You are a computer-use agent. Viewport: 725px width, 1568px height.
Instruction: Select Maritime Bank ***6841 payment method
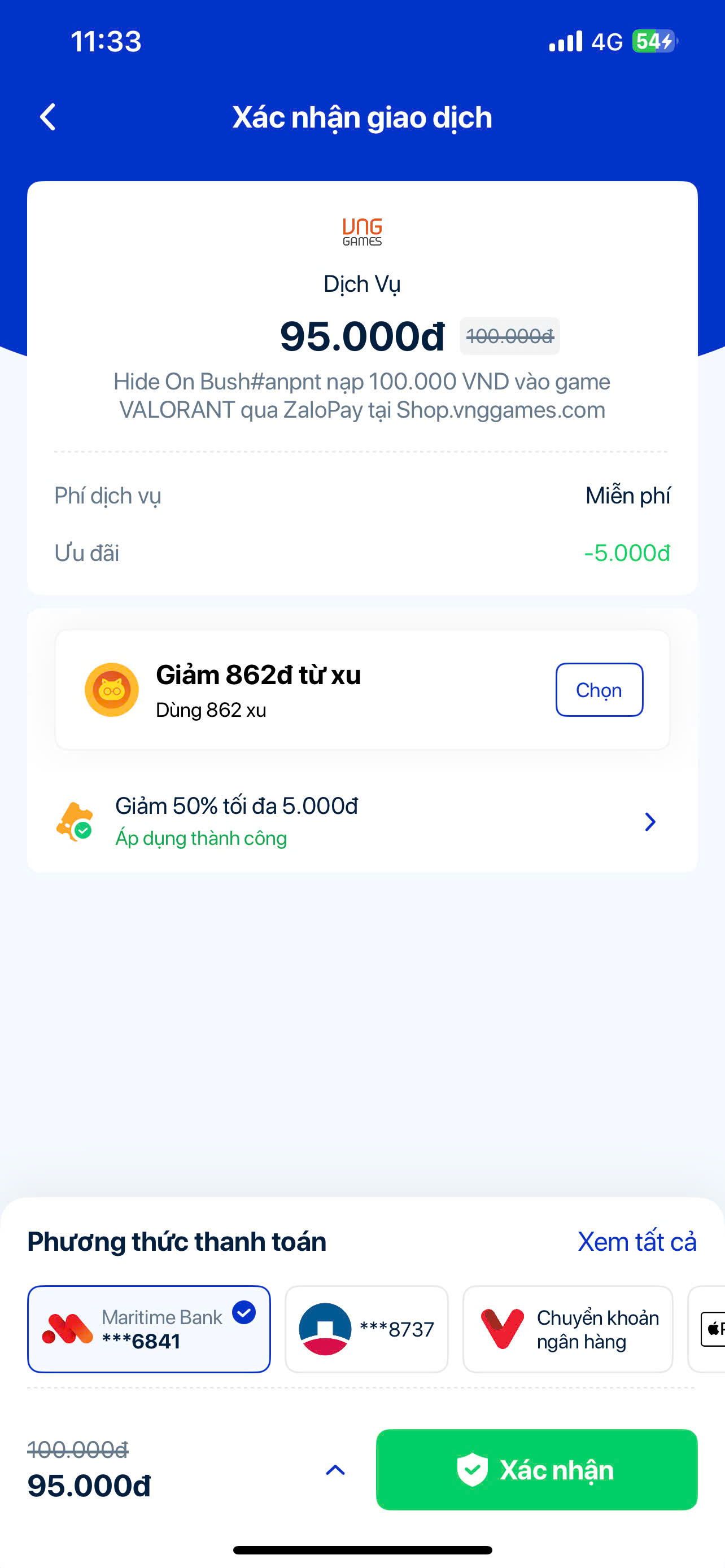click(x=149, y=1329)
